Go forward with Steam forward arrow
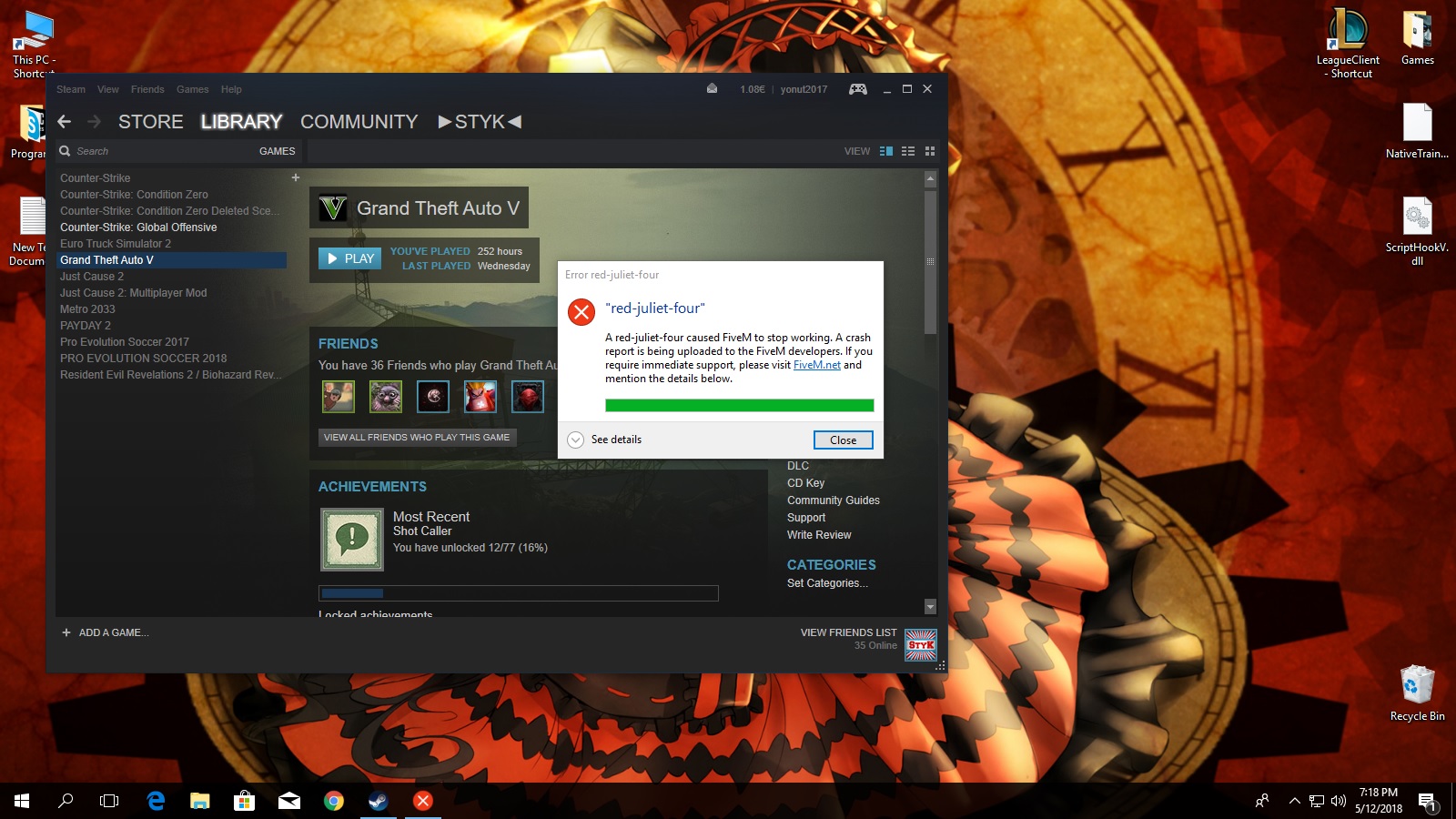The width and height of the screenshot is (1456, 819). (x=94, y=121)
